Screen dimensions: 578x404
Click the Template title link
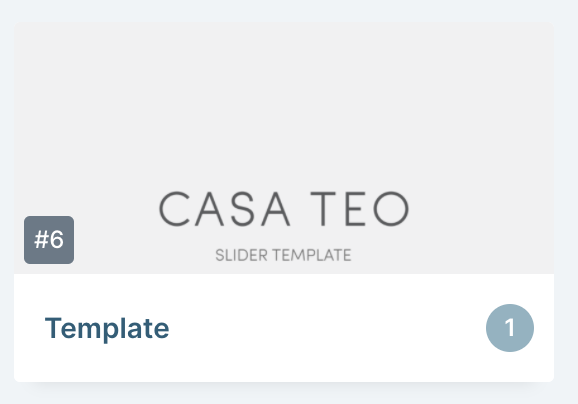click(107, 328)
